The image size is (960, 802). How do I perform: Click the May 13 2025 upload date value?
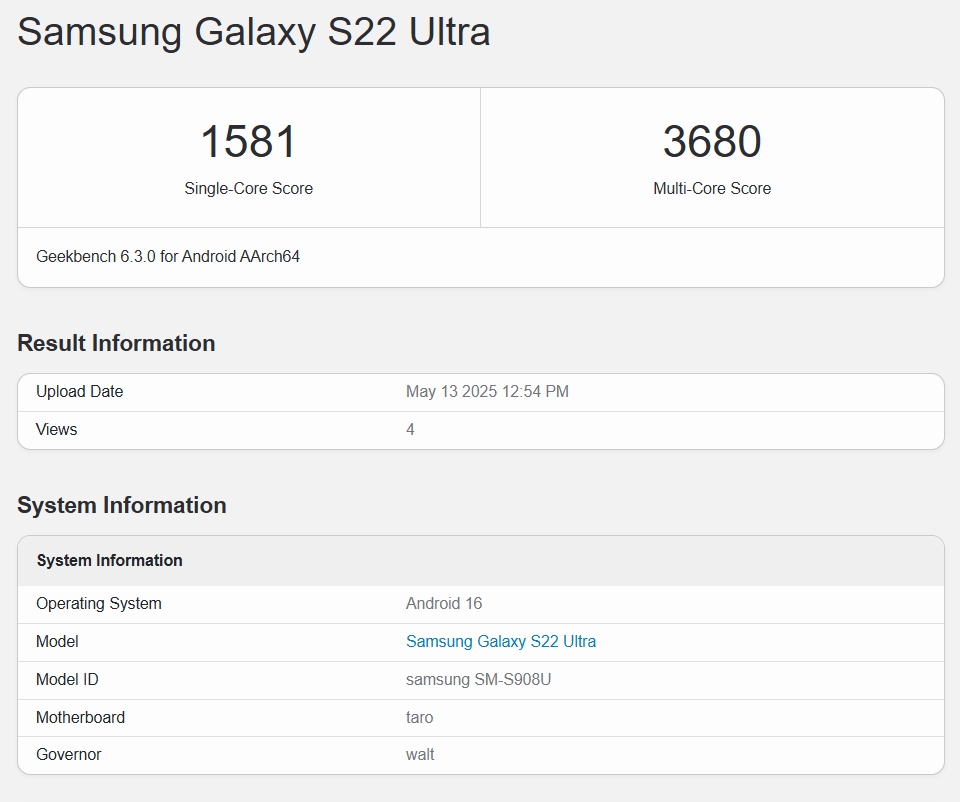tap(487, 391)
